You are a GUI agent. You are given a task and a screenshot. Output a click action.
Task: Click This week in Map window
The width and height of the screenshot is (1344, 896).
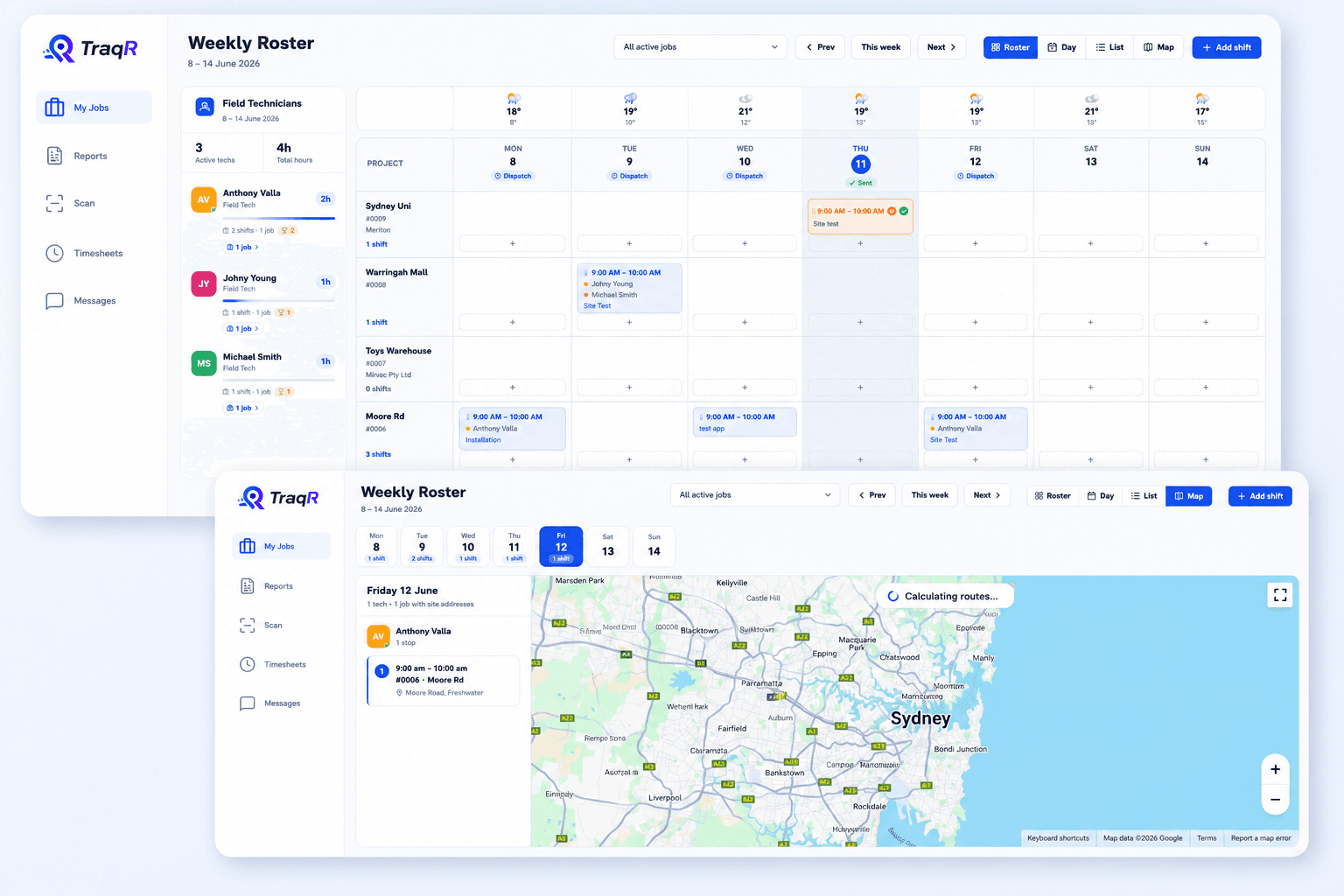coord(929,495)
